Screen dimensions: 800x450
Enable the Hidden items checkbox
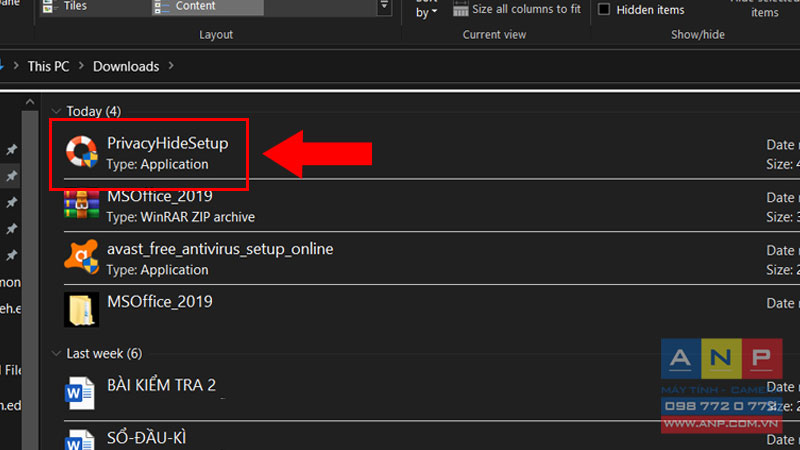604,9
